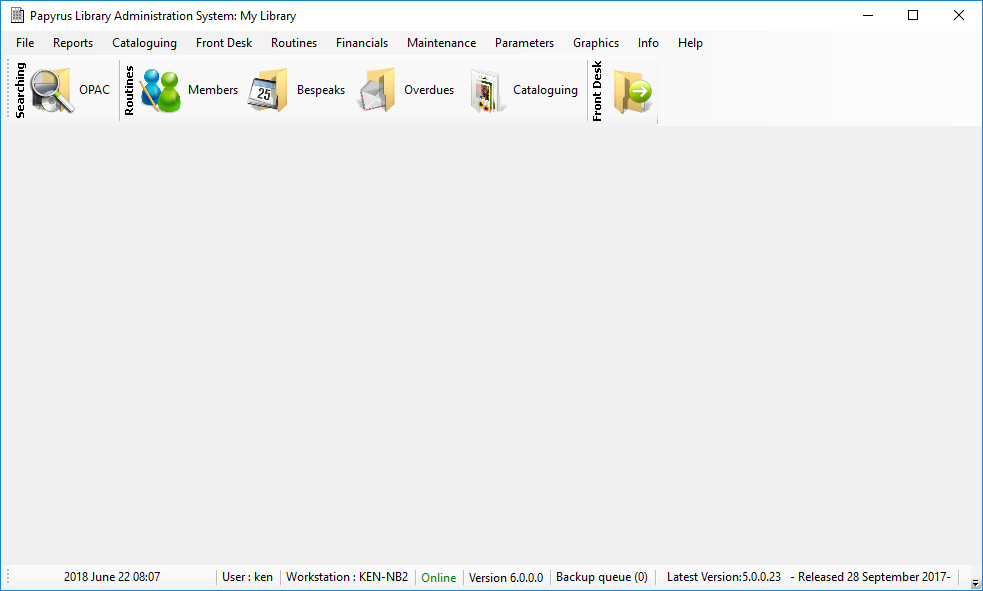Image resolution: width=983 pixels, height=591 pixels.
Task: Expand the status bar overflow arrow
Action: coord(975,583)
